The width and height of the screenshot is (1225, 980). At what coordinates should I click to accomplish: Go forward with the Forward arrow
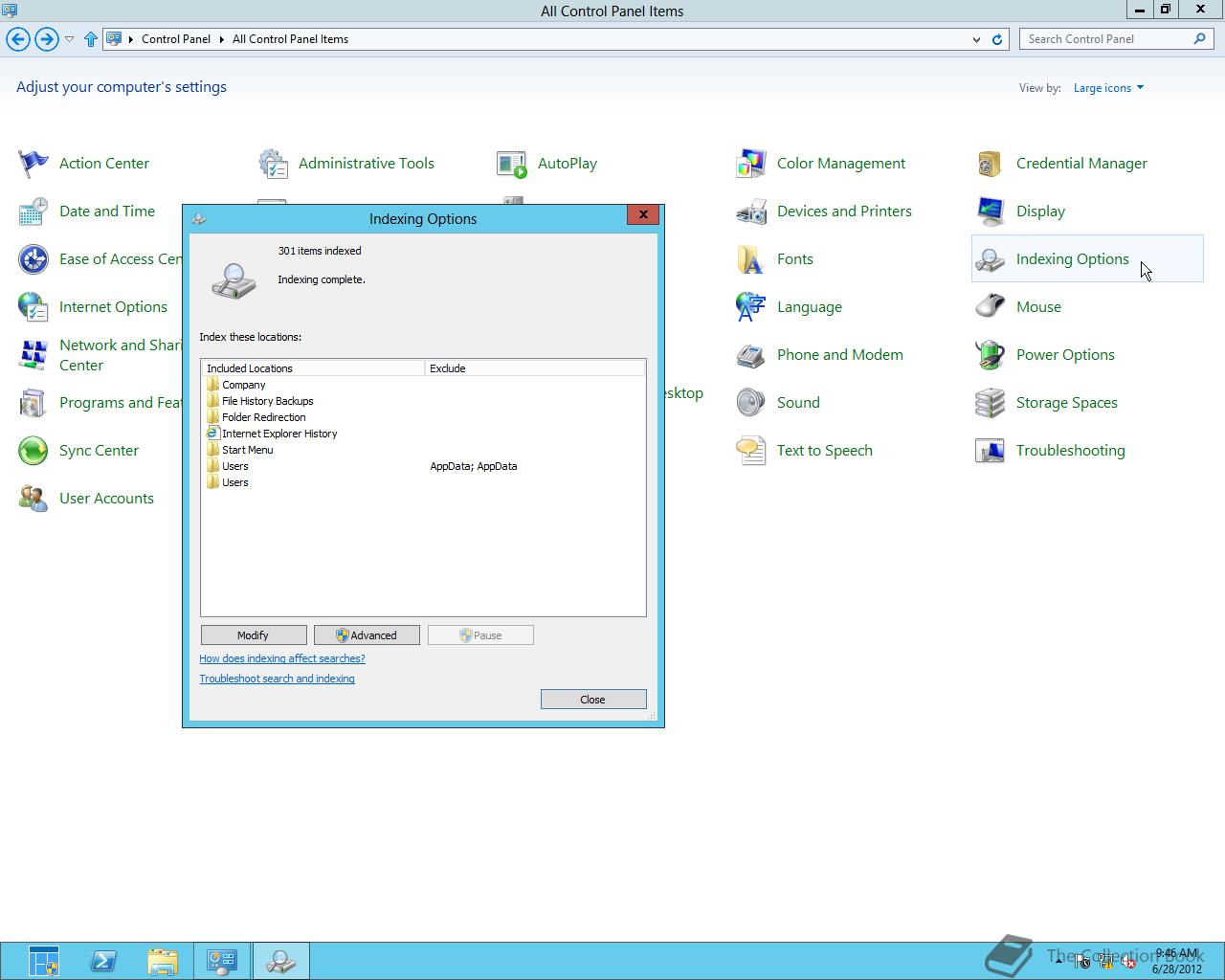coord(46,39)
